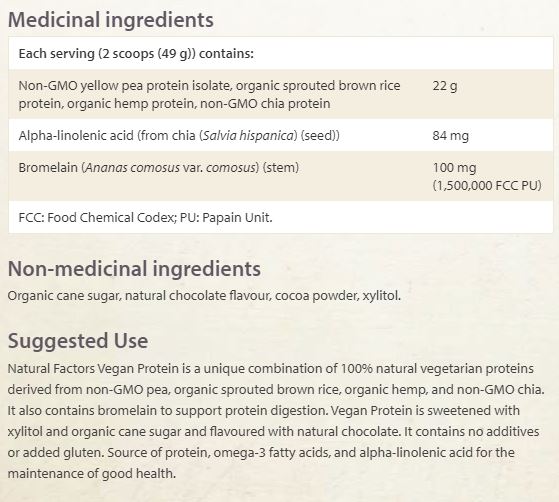Click the Alpha-linolenic acid ingredient row
Viewport: 559px width, 502px height.
[281, 135]
